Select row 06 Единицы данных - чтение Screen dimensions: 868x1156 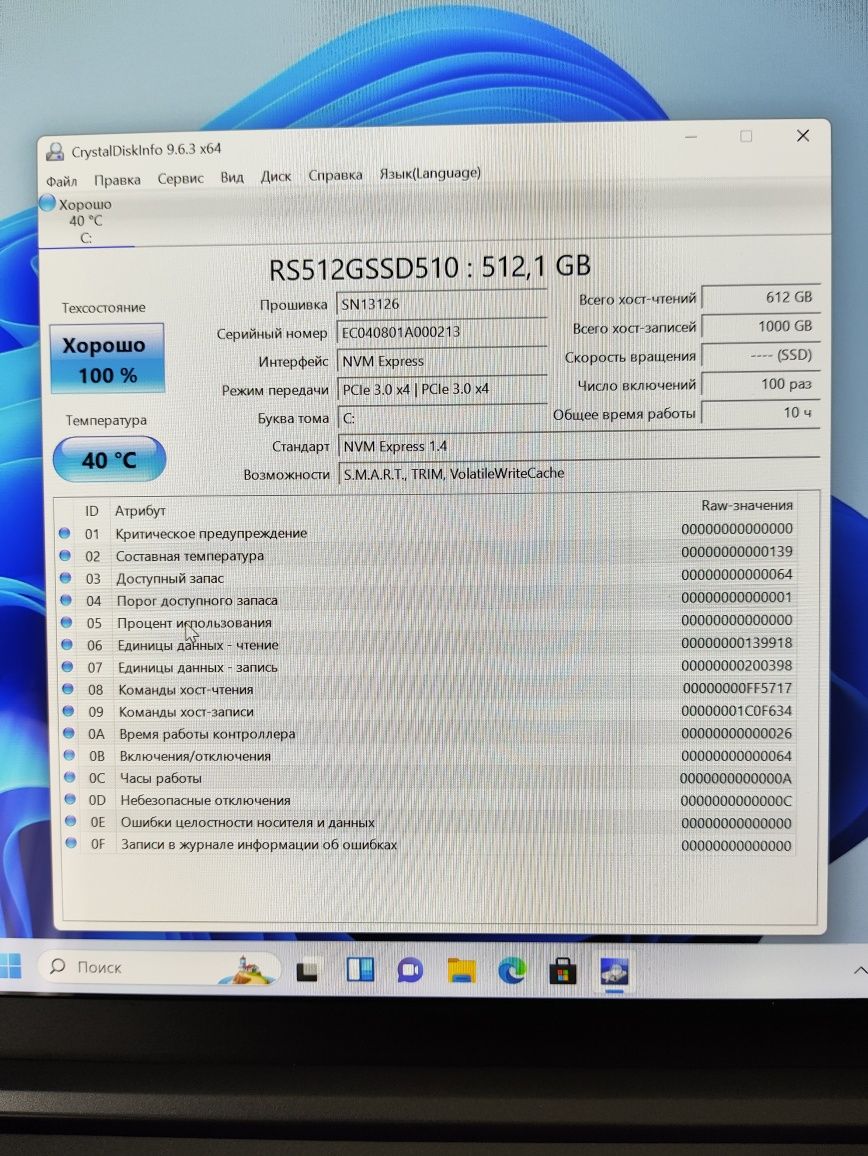tap(428, 644)
